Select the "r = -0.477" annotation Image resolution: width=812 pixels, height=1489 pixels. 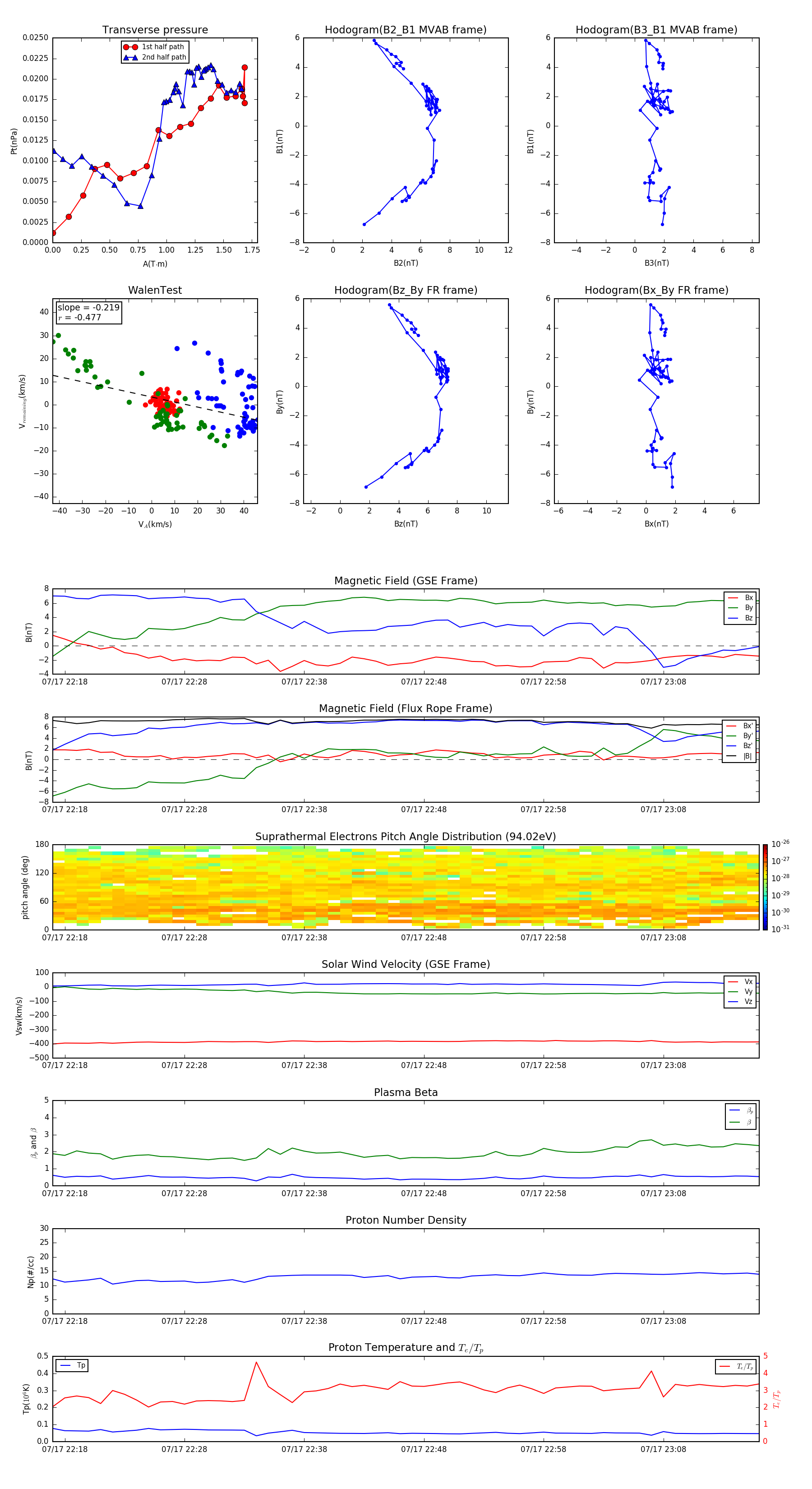pos(80,317)
